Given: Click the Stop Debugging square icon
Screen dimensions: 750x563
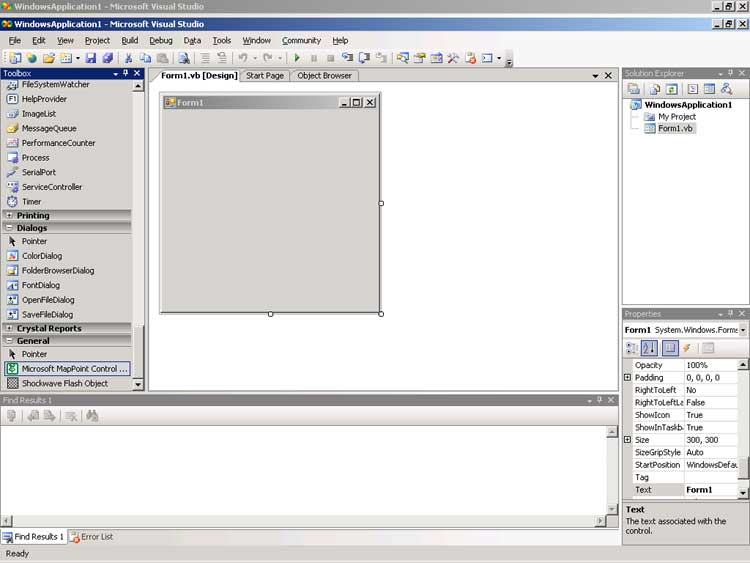Looking at the screenshot, I should [x=331, y=58].
